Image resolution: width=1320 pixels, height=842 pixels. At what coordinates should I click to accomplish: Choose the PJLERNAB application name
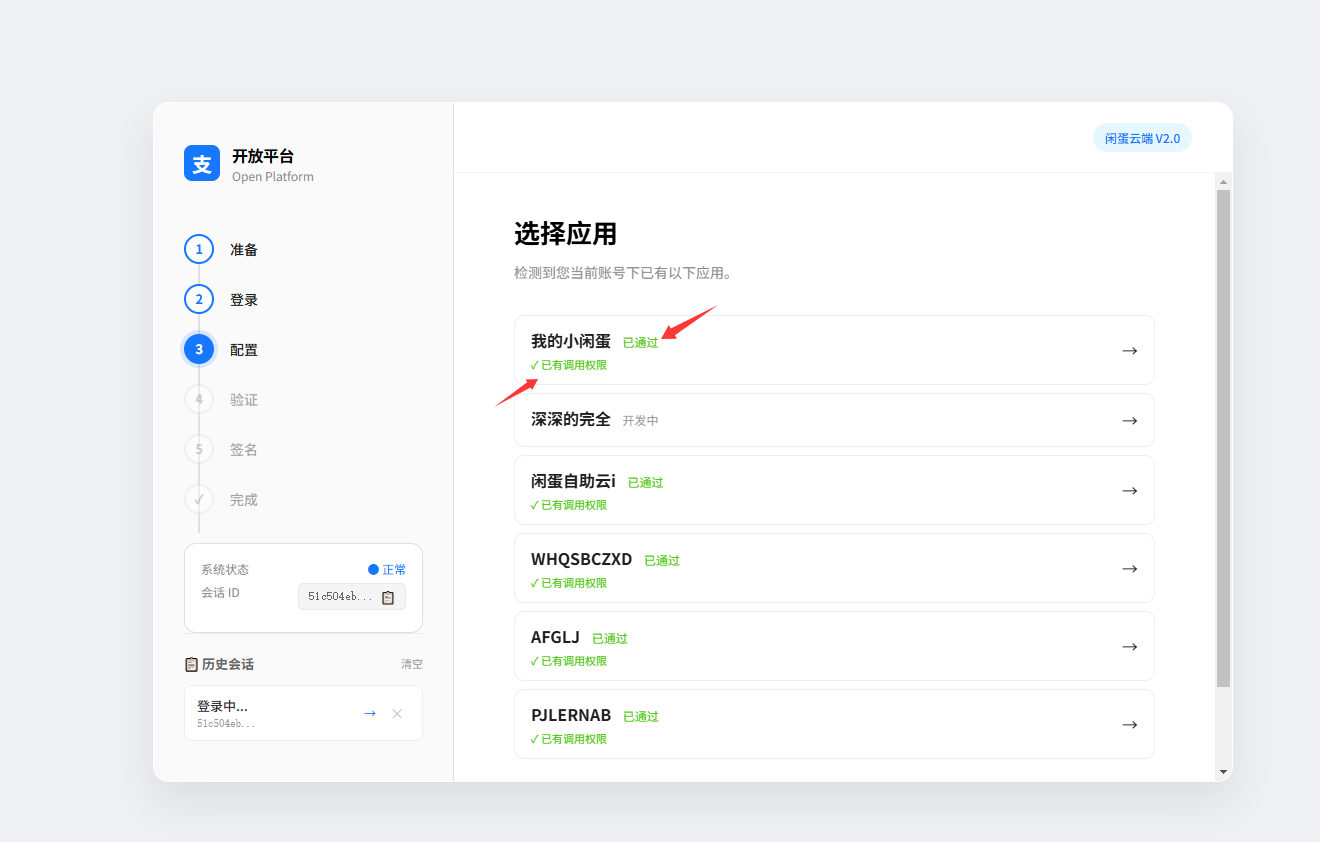tap(571, 716)
